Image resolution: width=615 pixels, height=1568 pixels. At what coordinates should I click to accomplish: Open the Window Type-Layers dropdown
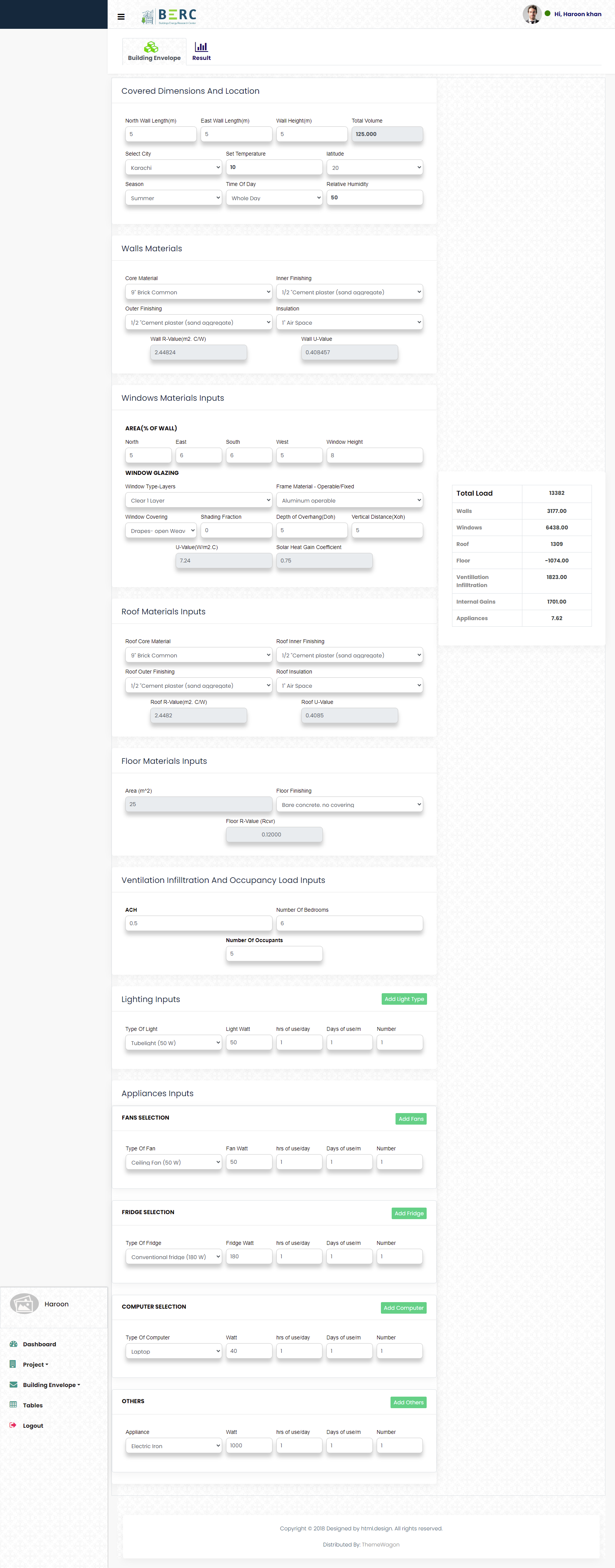point(198,500)
